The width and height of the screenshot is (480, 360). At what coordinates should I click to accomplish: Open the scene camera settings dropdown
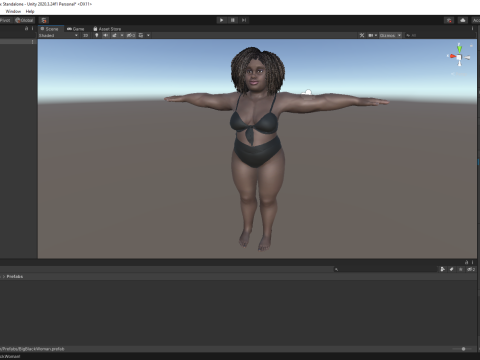(372, 35)
